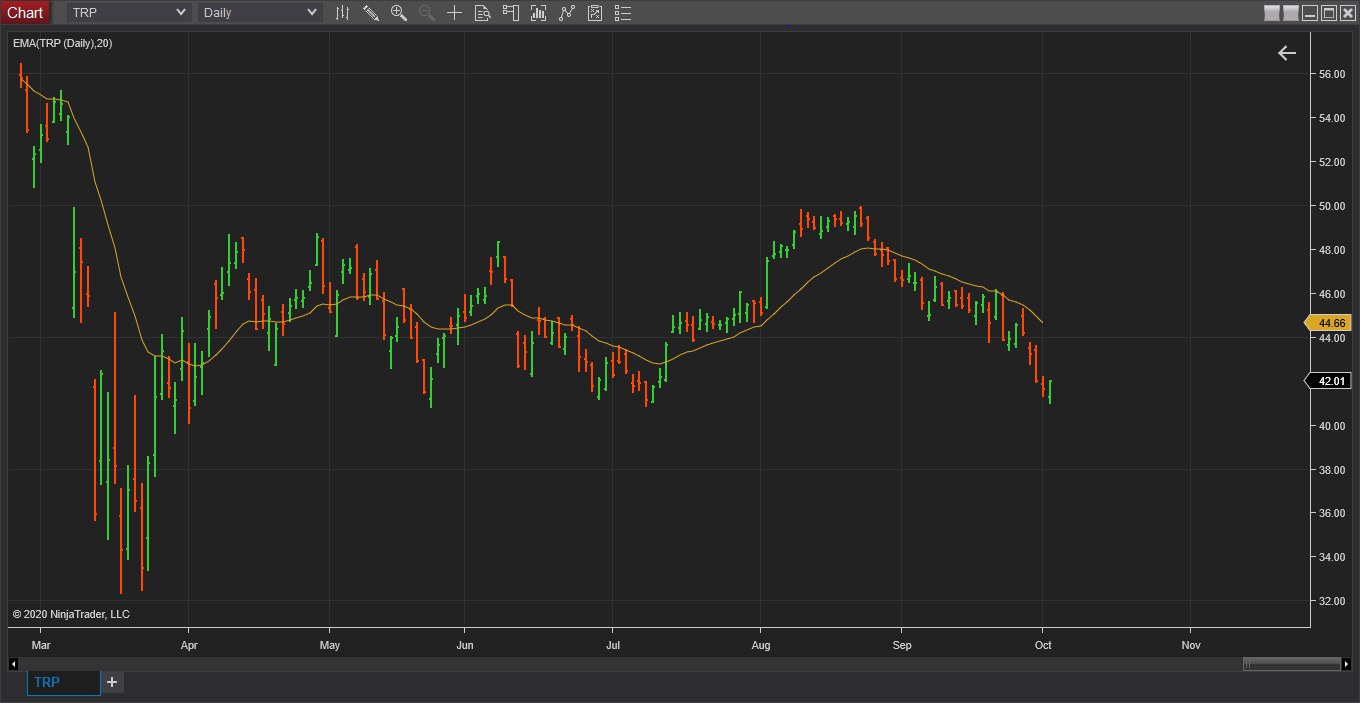Open the chart bar type style icon

(x=342, y=13)
